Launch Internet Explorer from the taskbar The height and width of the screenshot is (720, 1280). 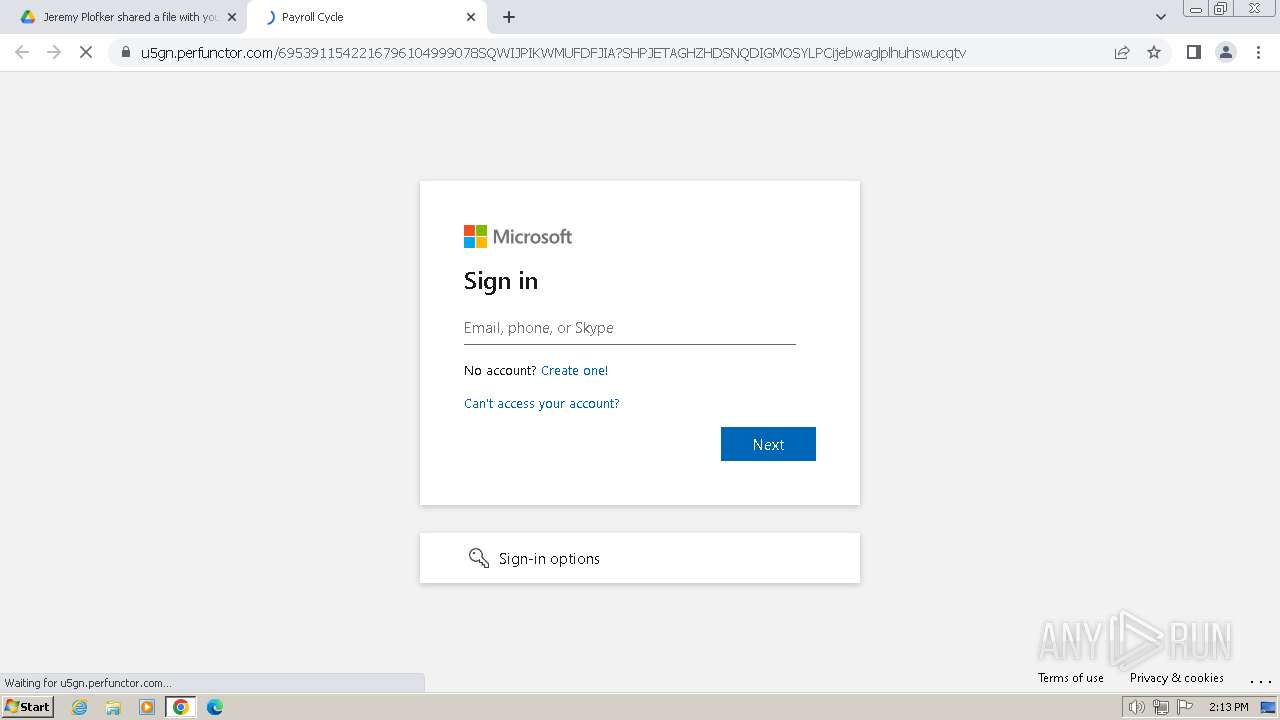pos(80,707)
